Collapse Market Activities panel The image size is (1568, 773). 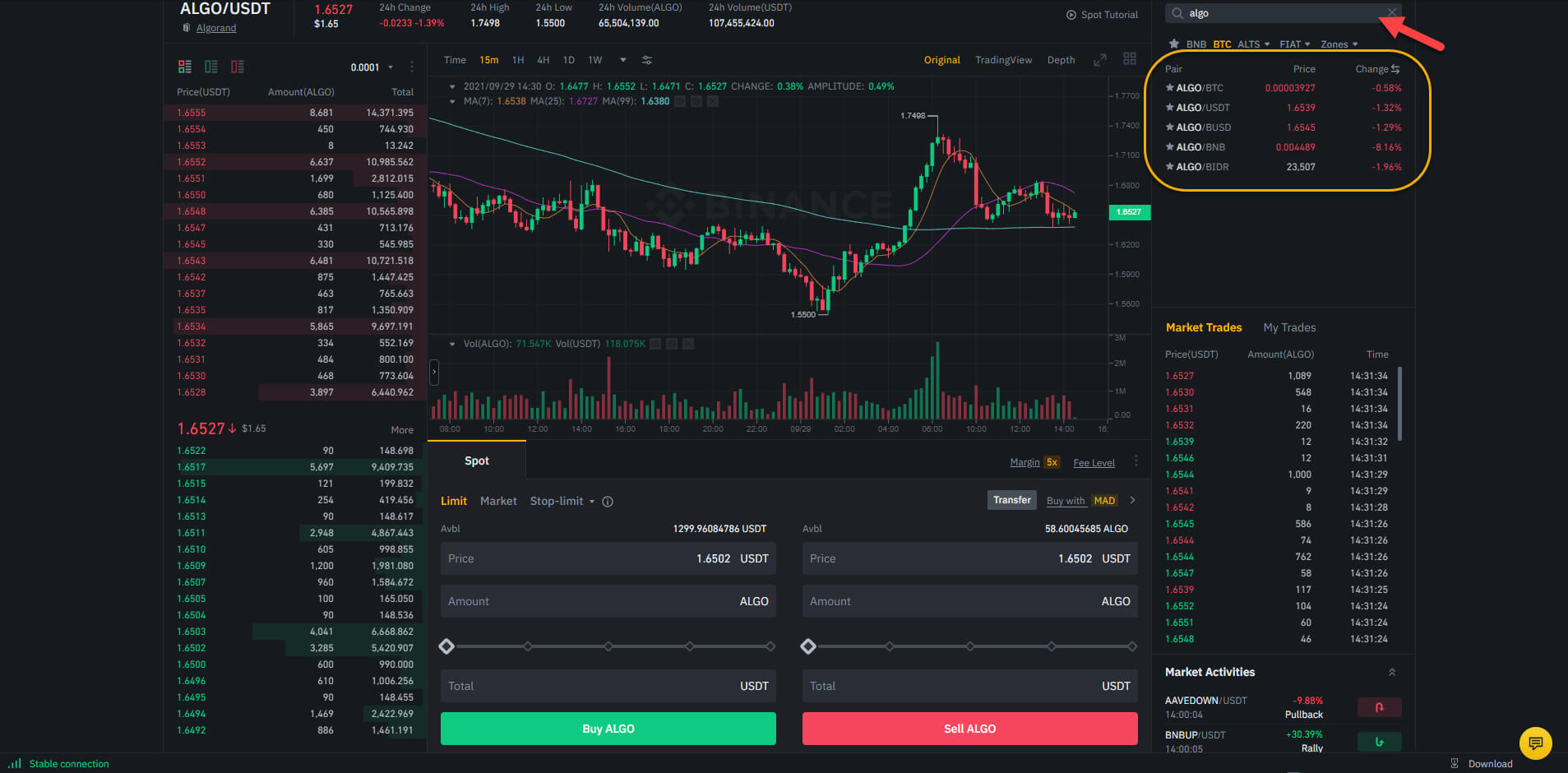(1392, 672)
